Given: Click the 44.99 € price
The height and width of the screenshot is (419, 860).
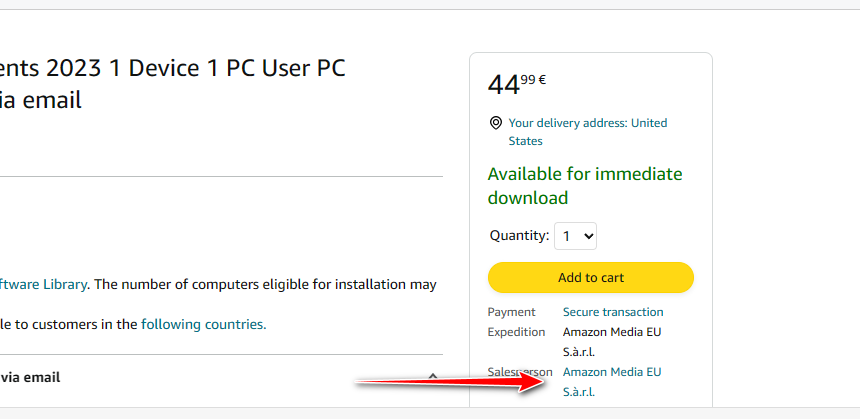Looking at the screenshot, I should click(517, 84).
